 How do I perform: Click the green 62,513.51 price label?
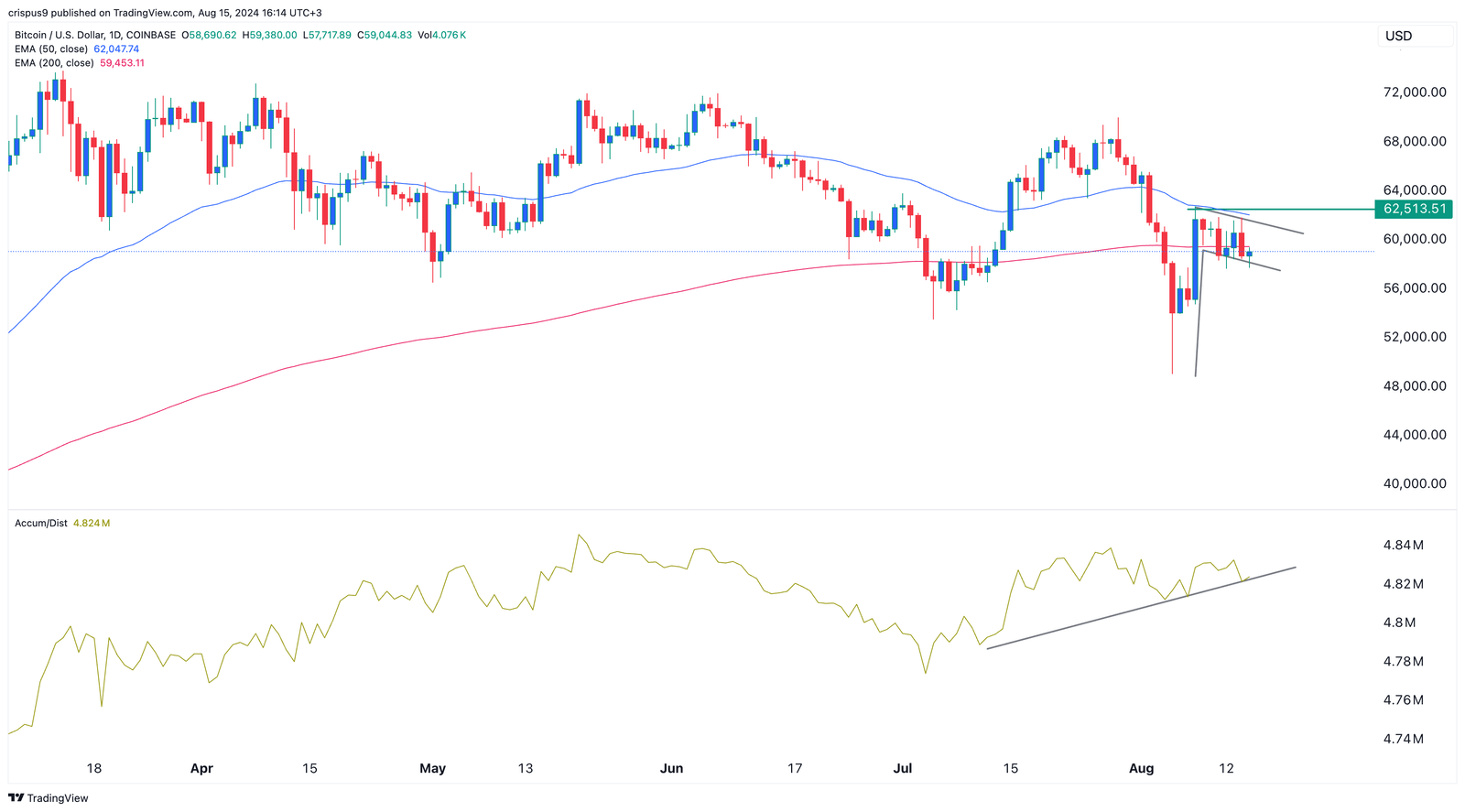pos(1415,209)
